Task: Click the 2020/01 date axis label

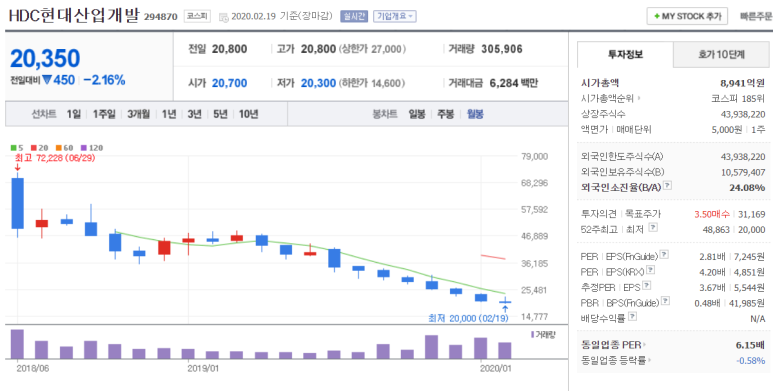Action: coord(496,368)
